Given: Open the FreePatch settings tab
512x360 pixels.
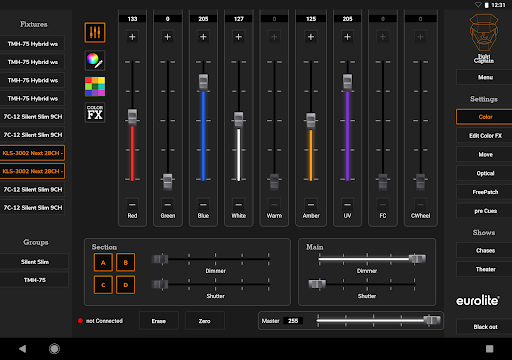Looking at the screenshot, I should 485,192.
